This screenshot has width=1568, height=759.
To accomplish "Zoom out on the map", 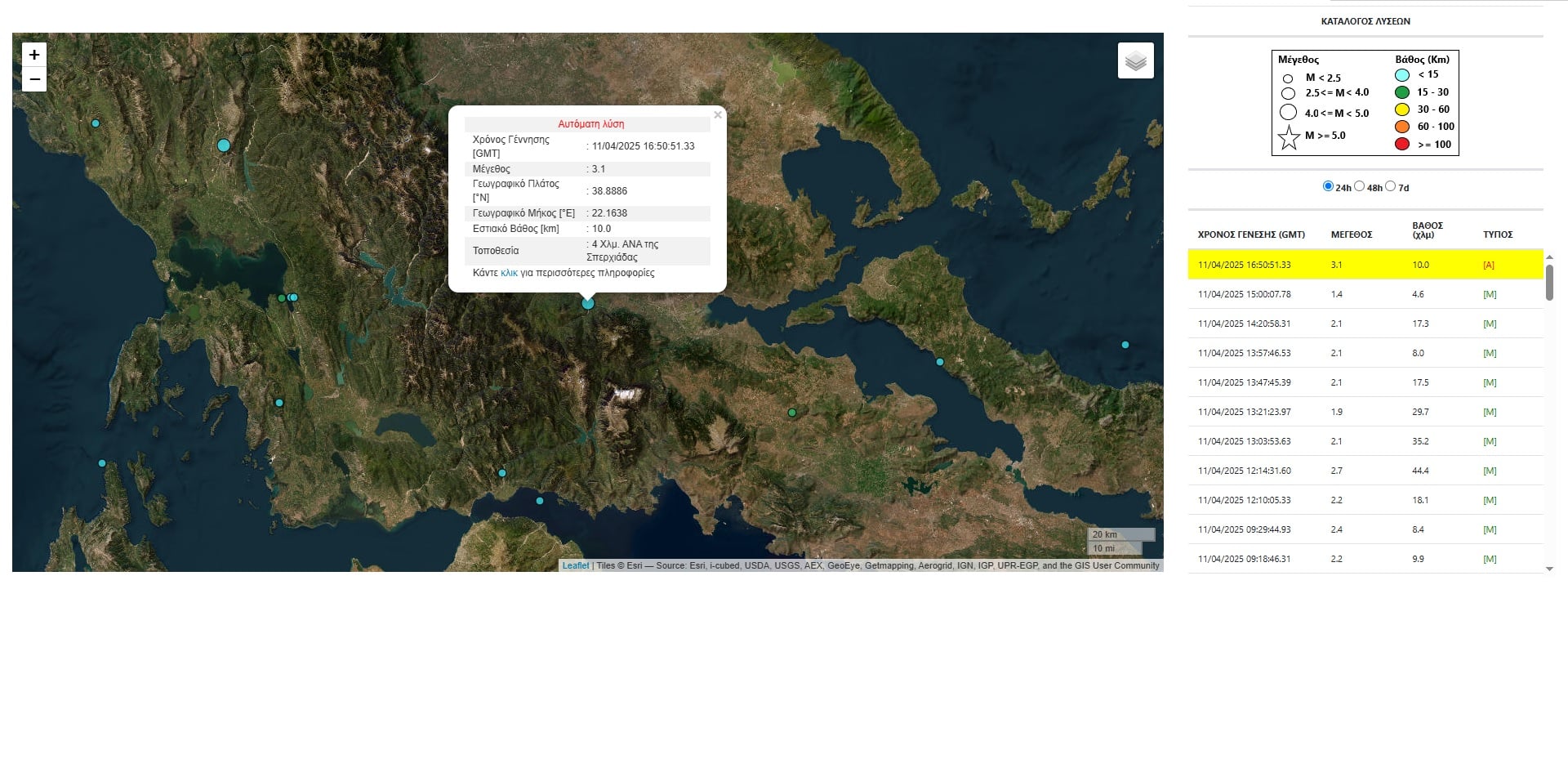I will 34,79.
